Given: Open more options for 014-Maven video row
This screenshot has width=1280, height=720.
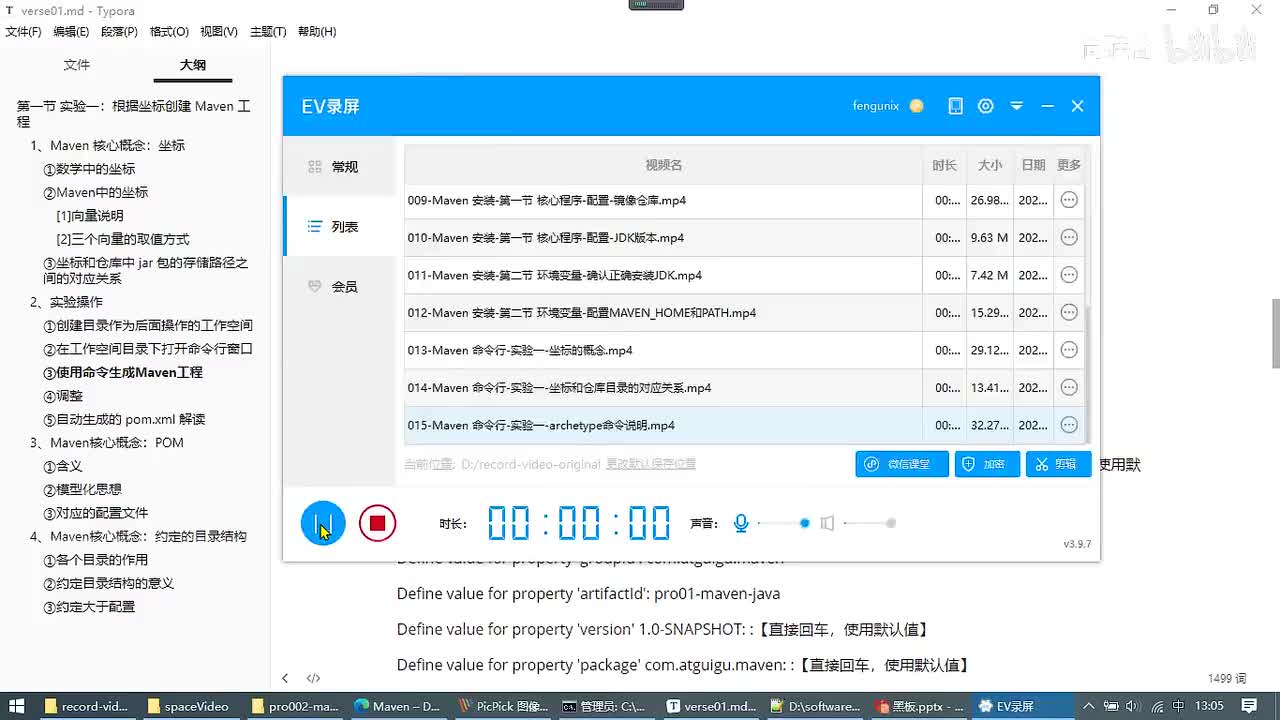Looking at the screenshot, I should tap(1069, 388).
